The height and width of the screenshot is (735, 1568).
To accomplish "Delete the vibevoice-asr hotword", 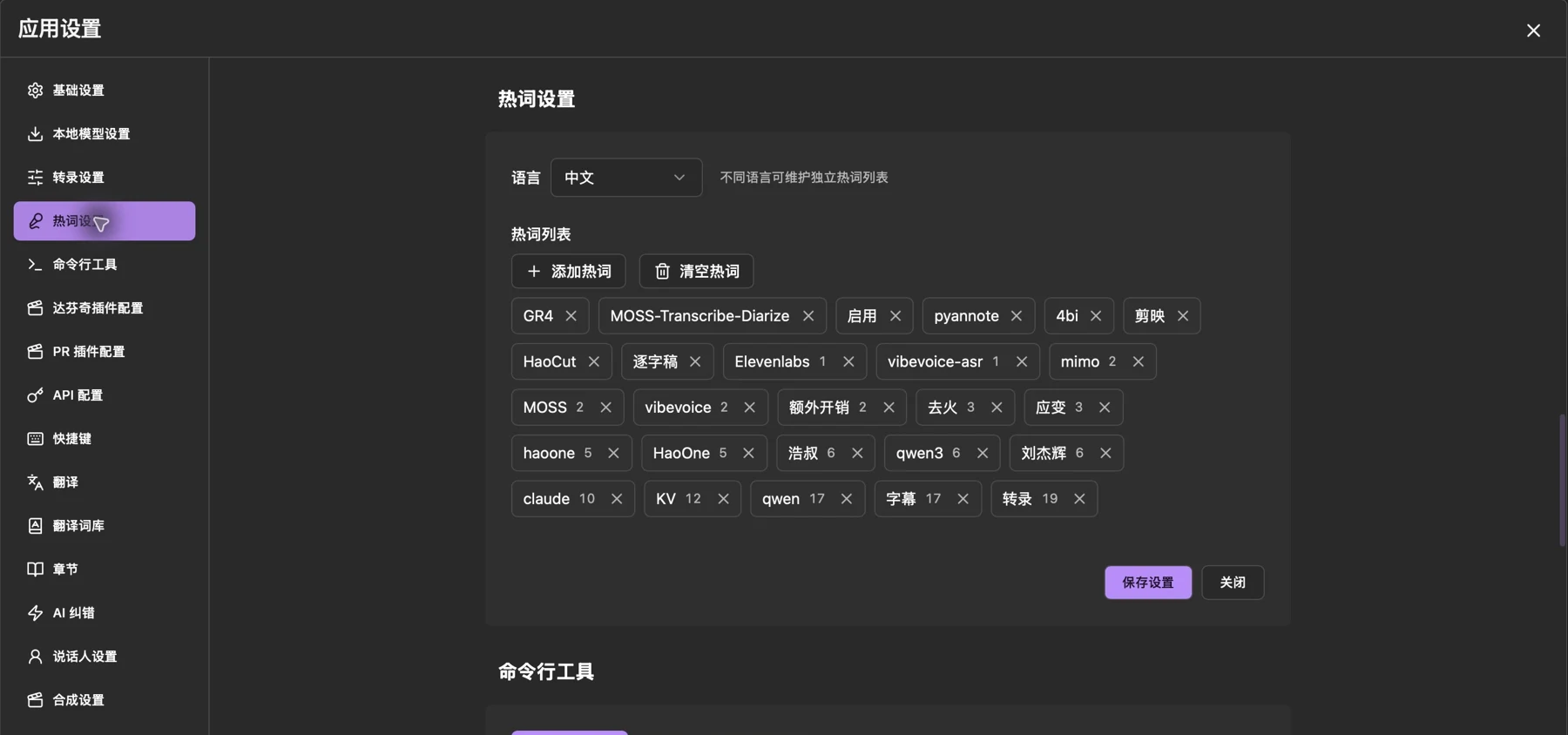I will [x=1022, y=361].
